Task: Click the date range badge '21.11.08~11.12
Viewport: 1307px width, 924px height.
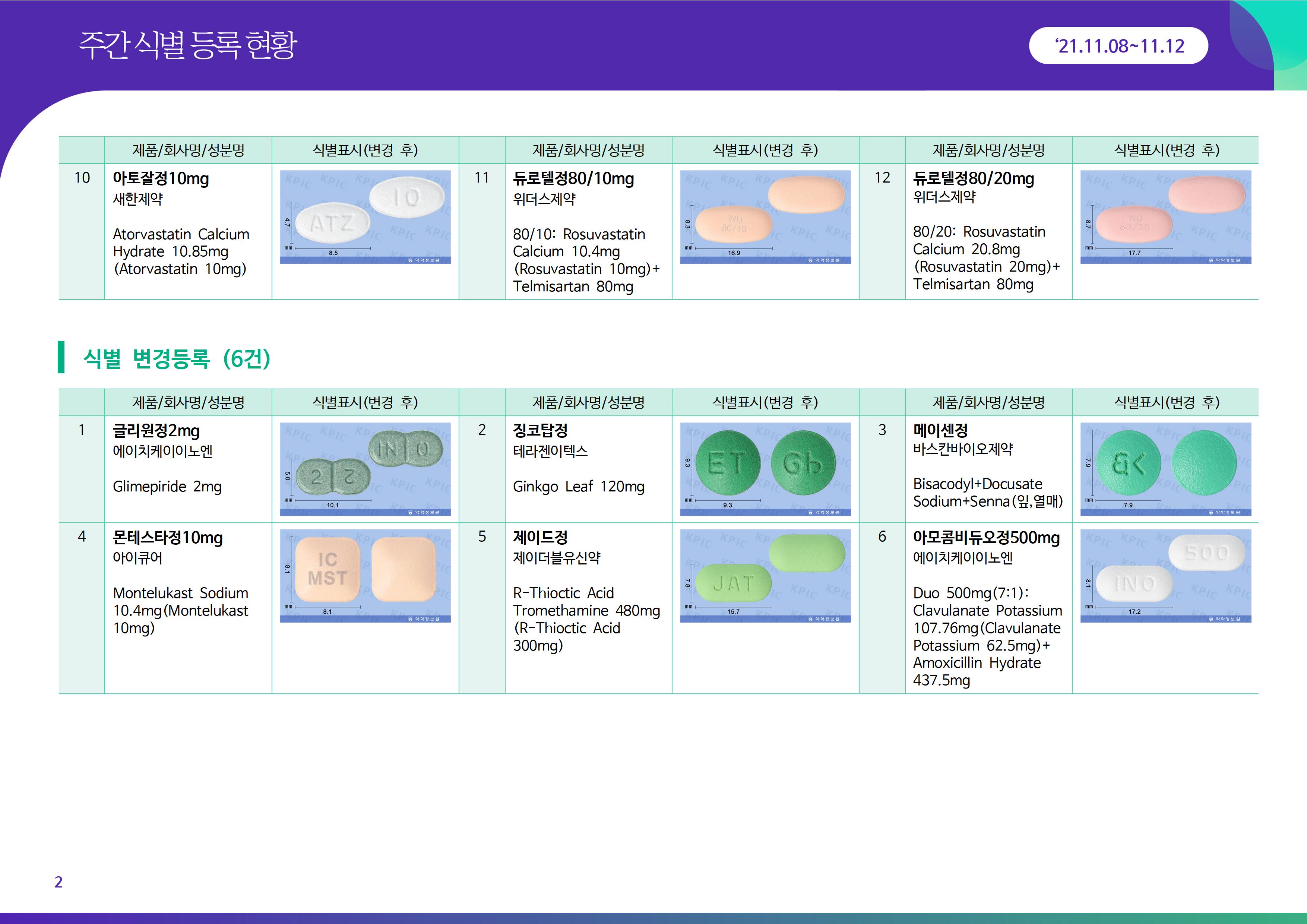Action: pyautogui.click(x=1118, y=45)
